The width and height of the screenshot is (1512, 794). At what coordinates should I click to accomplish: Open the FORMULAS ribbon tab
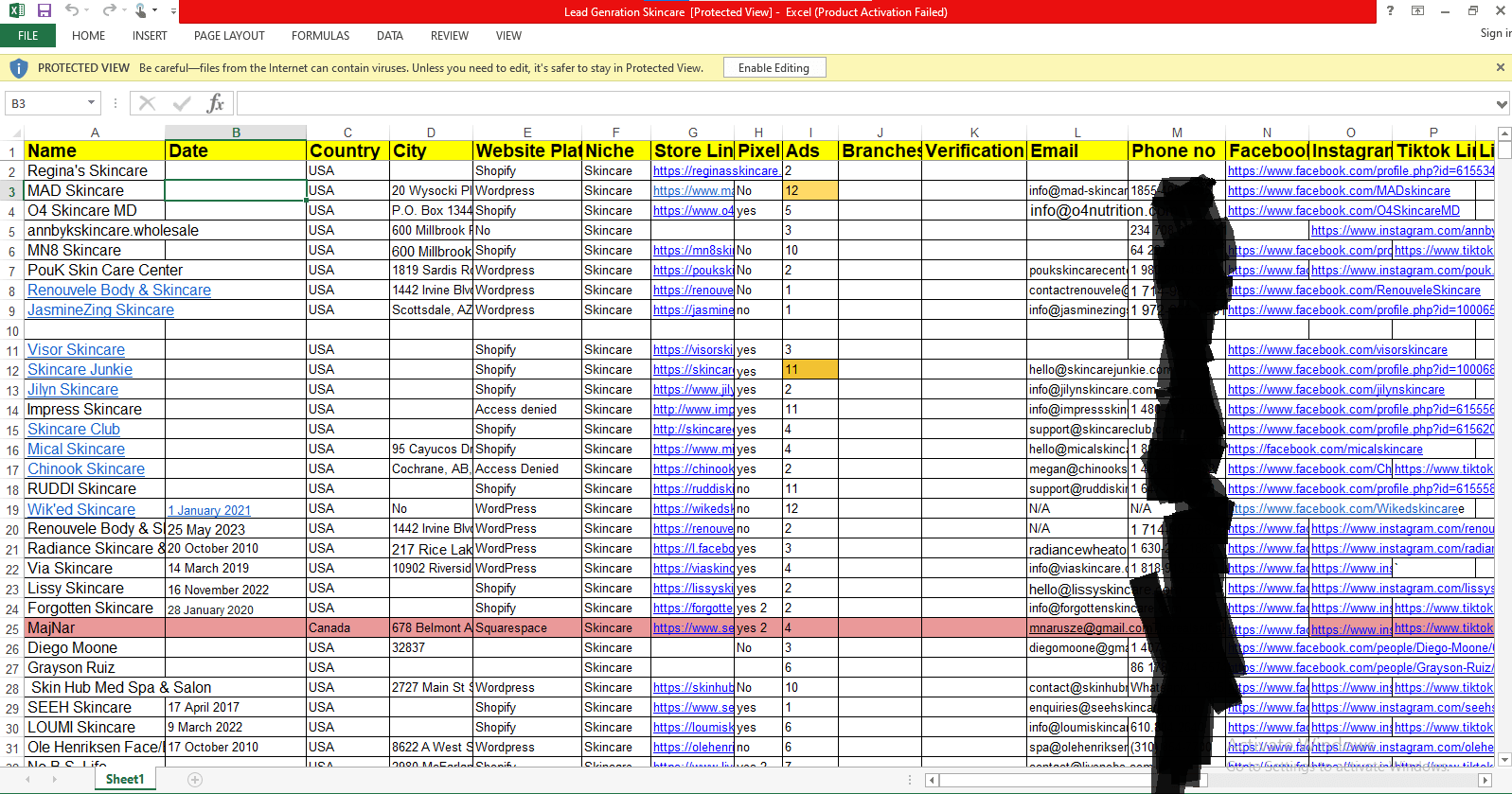click(x=320, y=36)
